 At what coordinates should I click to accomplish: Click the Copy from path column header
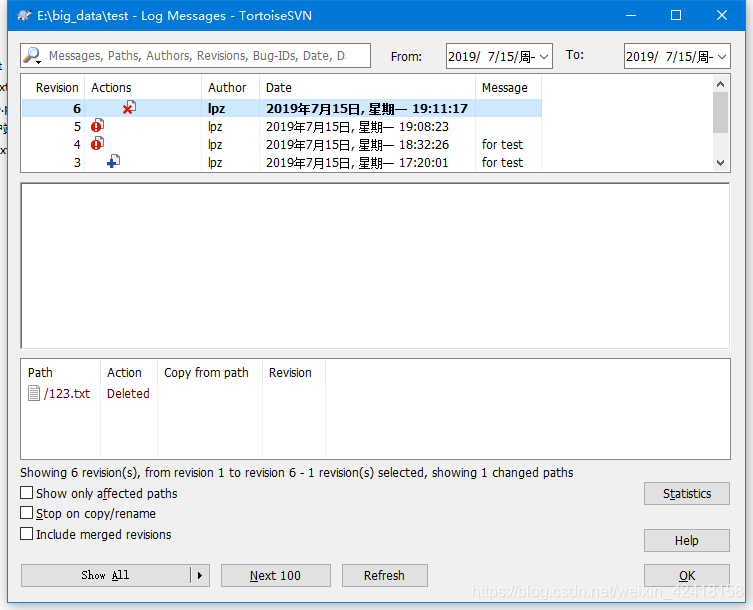(210, 373)
